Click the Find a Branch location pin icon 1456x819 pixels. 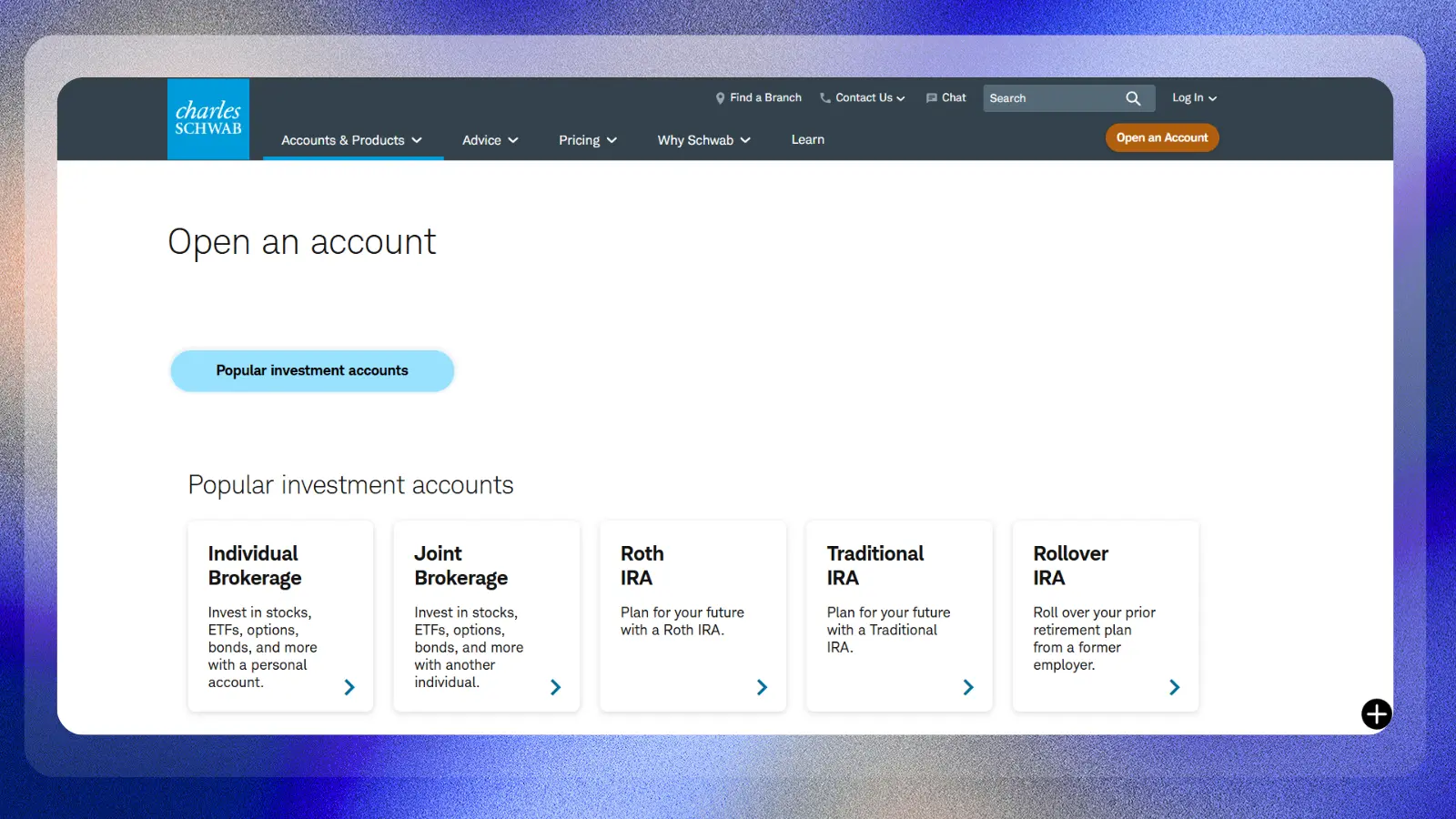tap(720, 98)
